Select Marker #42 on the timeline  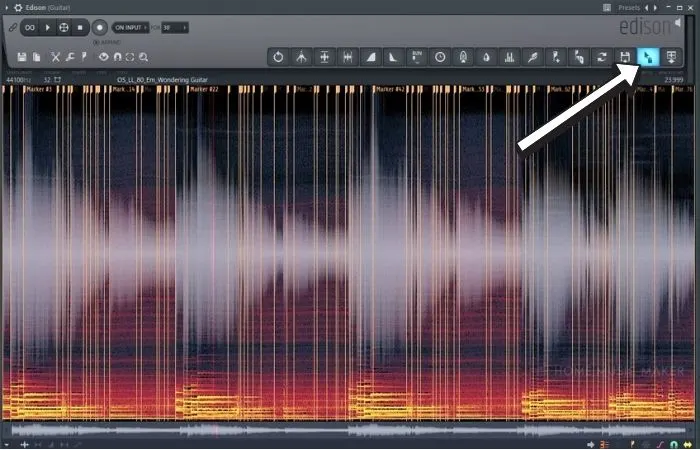tap(390, 90)
